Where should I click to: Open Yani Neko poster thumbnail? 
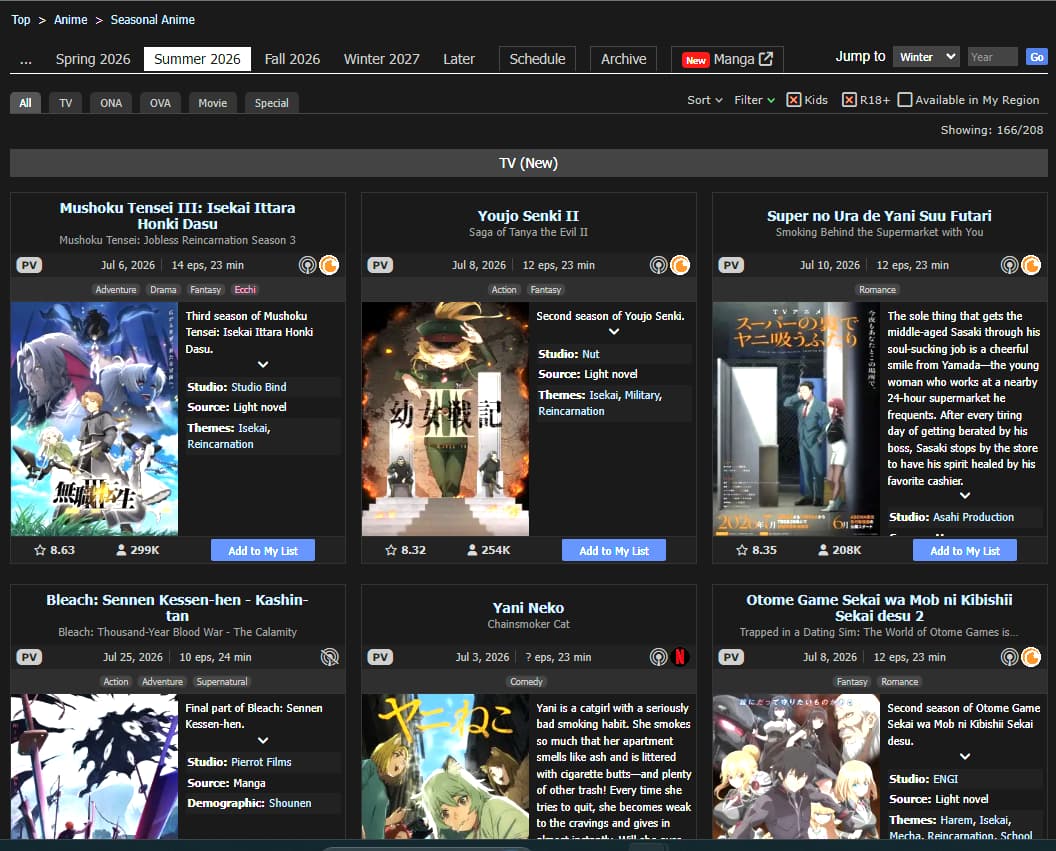point(445,767)
